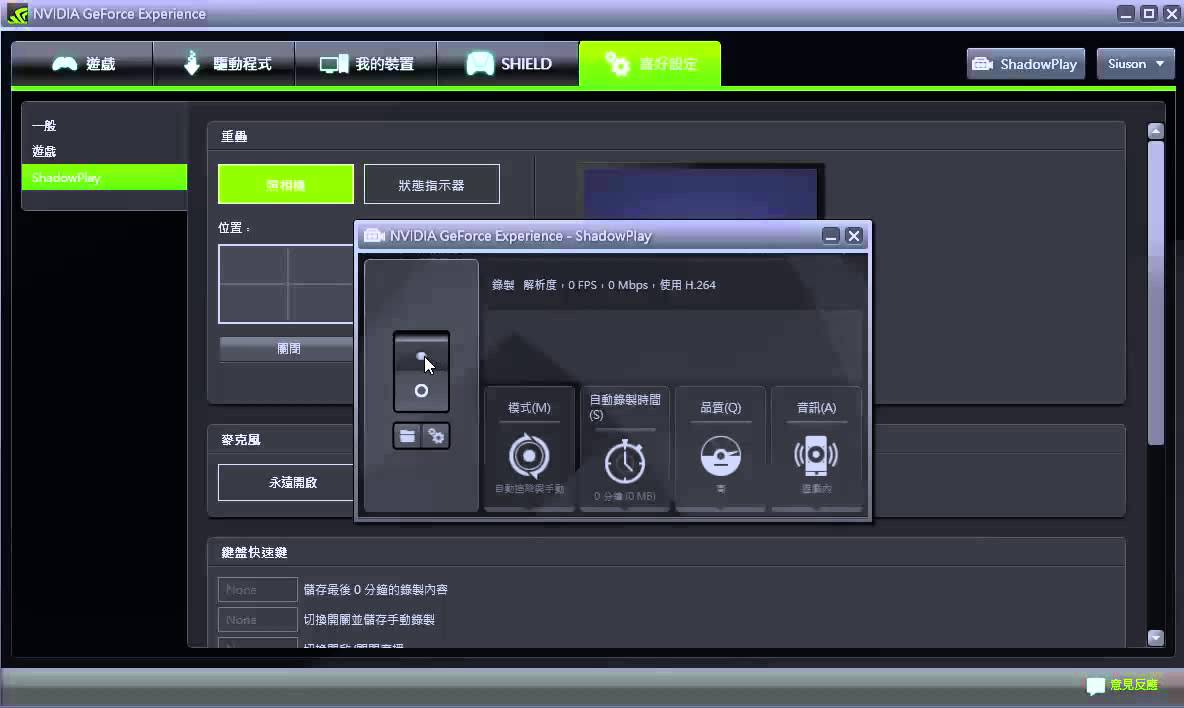The width and height of the screenshot is (1184, 708).
Task: Select 遊戲 in the sidebar
Action: (45, 152)
